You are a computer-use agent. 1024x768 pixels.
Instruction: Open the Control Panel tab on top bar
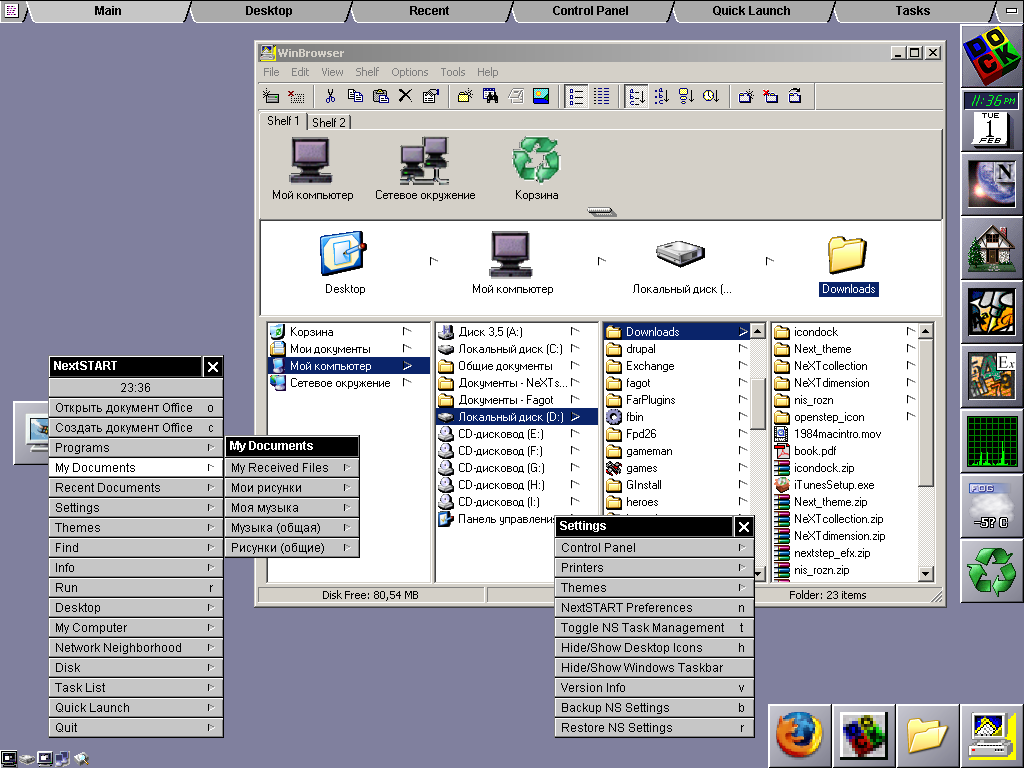[590, 11]
